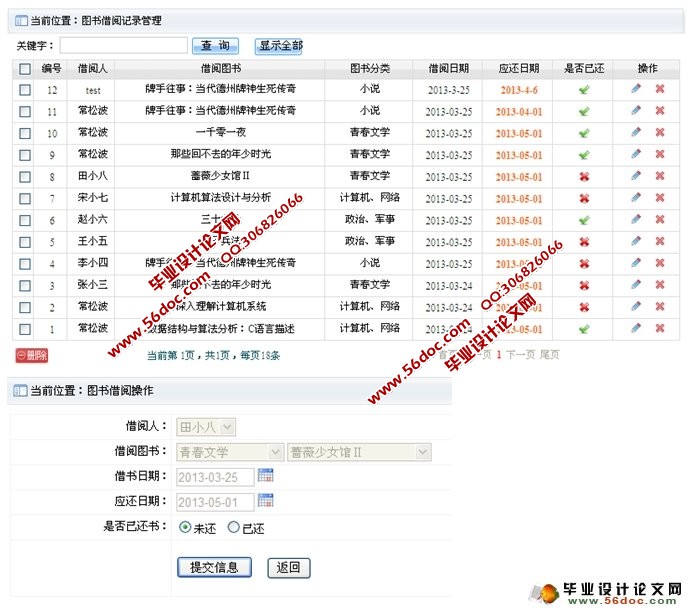Edit 张小三's borrowing record

(x=636, y=285)
